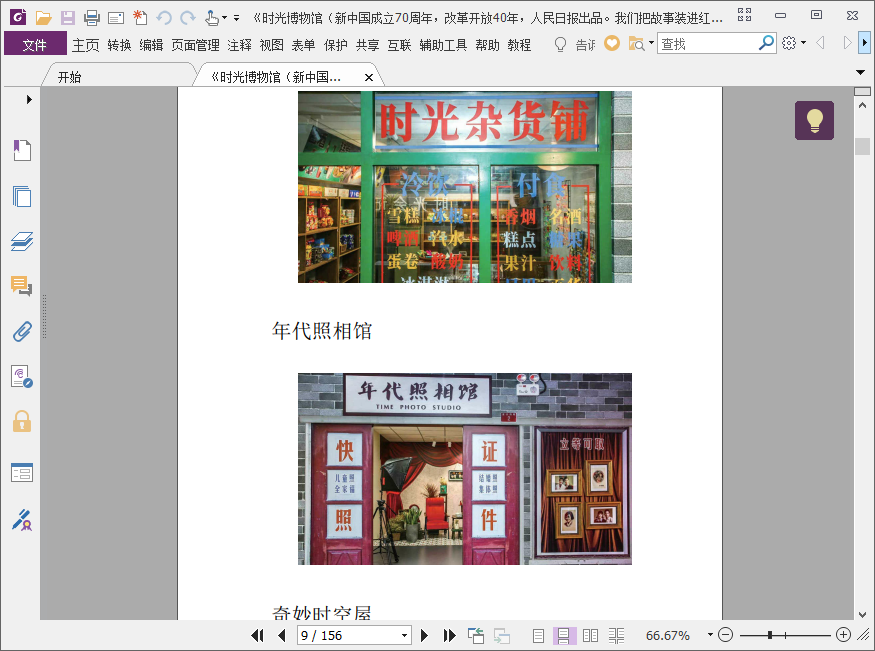The image size is (875, 651).
Task: Open the 文件 menu
Action: coord(35,45)
